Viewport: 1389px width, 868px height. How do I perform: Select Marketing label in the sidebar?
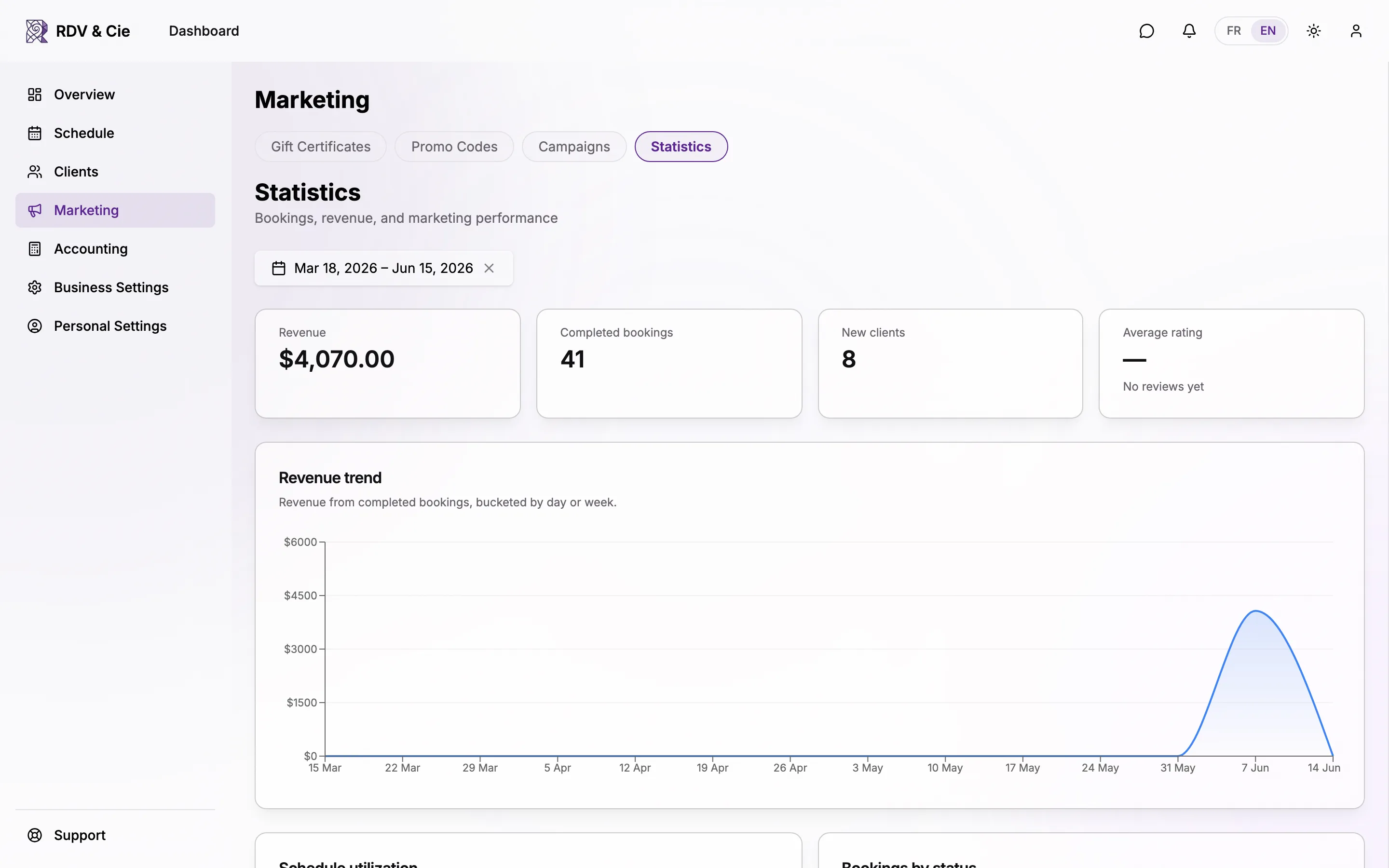[86, 210]
